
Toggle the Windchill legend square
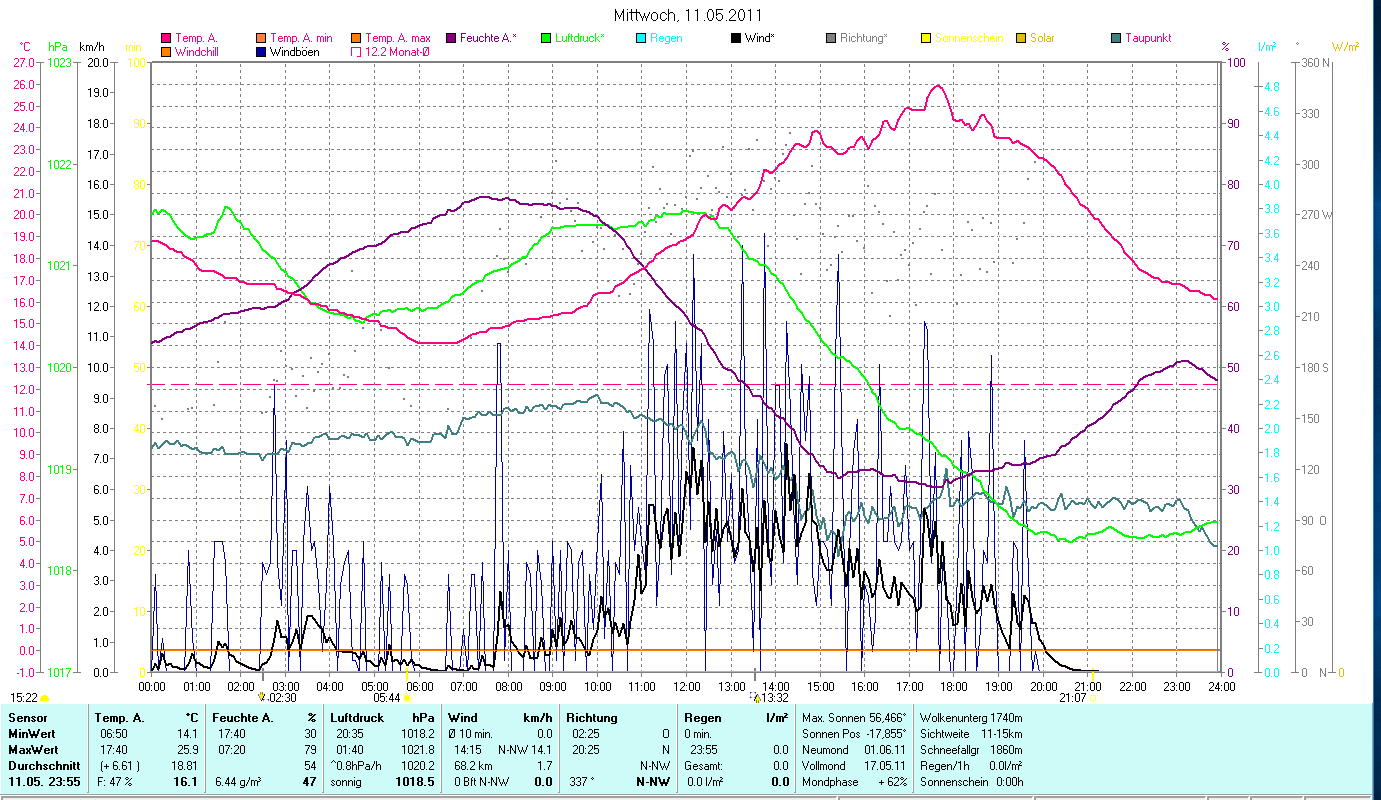(x=166, y=51)
